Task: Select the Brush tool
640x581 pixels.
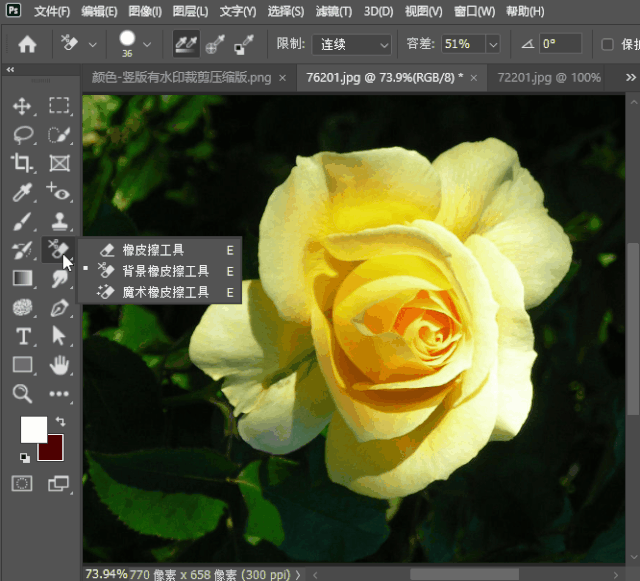Action: point(22,221)
